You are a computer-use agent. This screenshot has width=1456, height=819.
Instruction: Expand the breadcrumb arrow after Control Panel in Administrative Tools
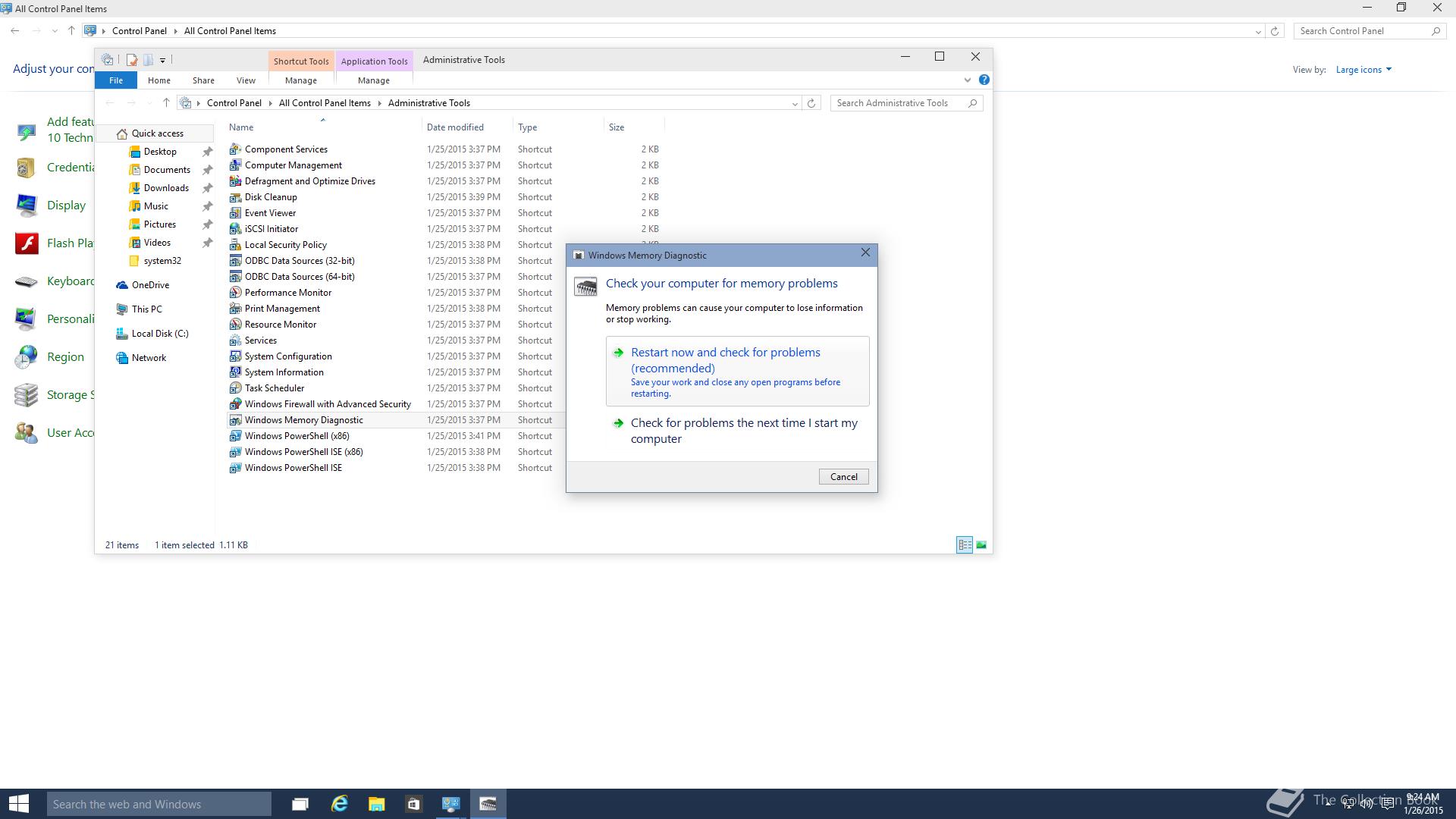coord(270,103)
